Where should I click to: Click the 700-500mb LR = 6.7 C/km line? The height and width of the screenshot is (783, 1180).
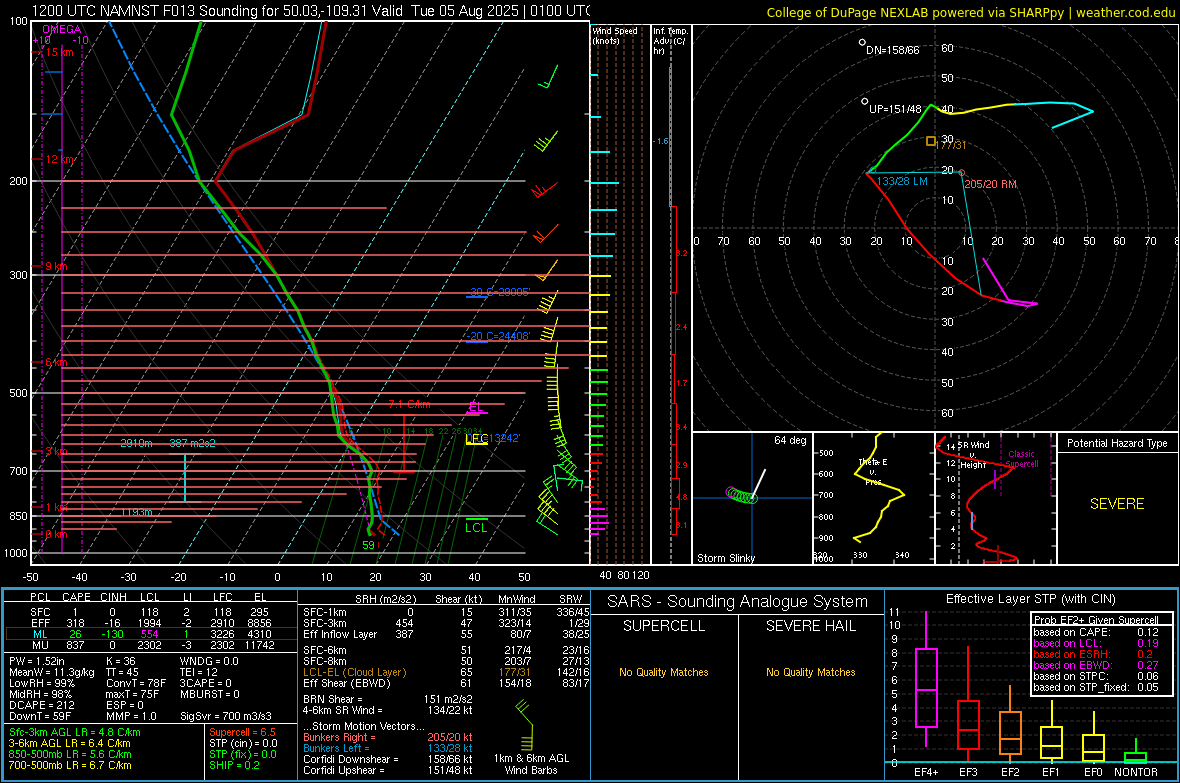[x=70, y=765]
